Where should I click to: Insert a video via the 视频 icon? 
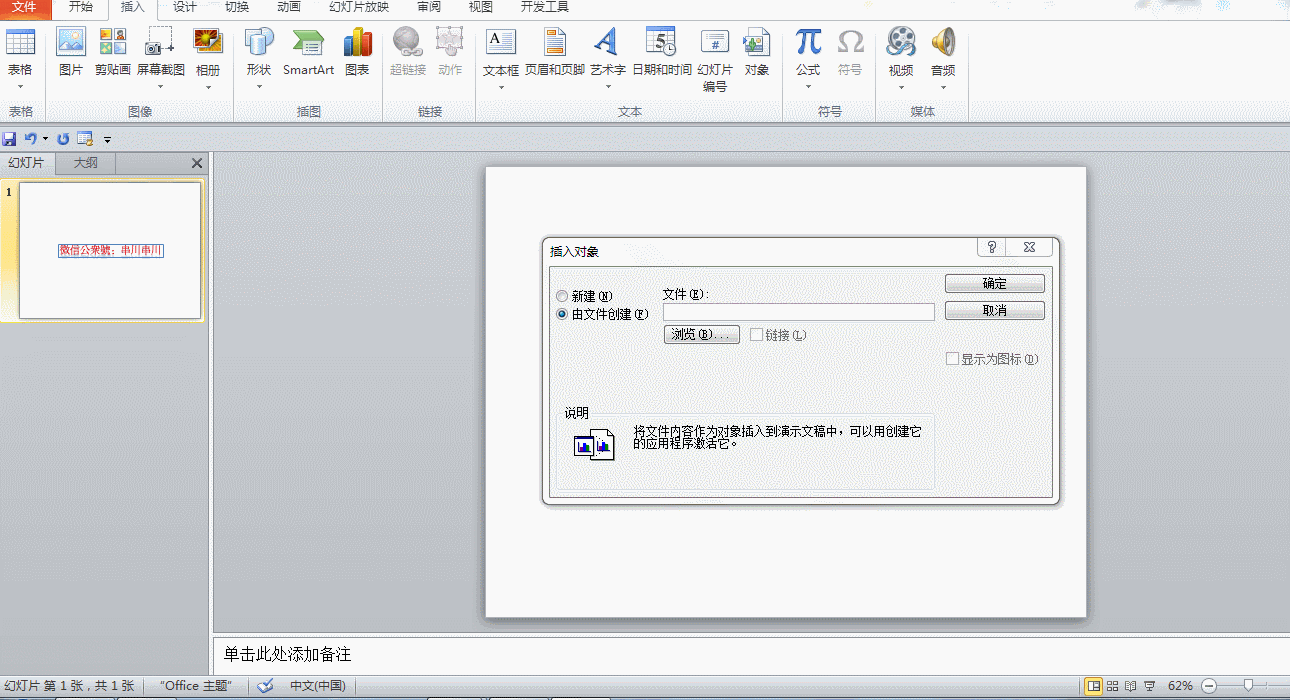(x=900, y=50)
